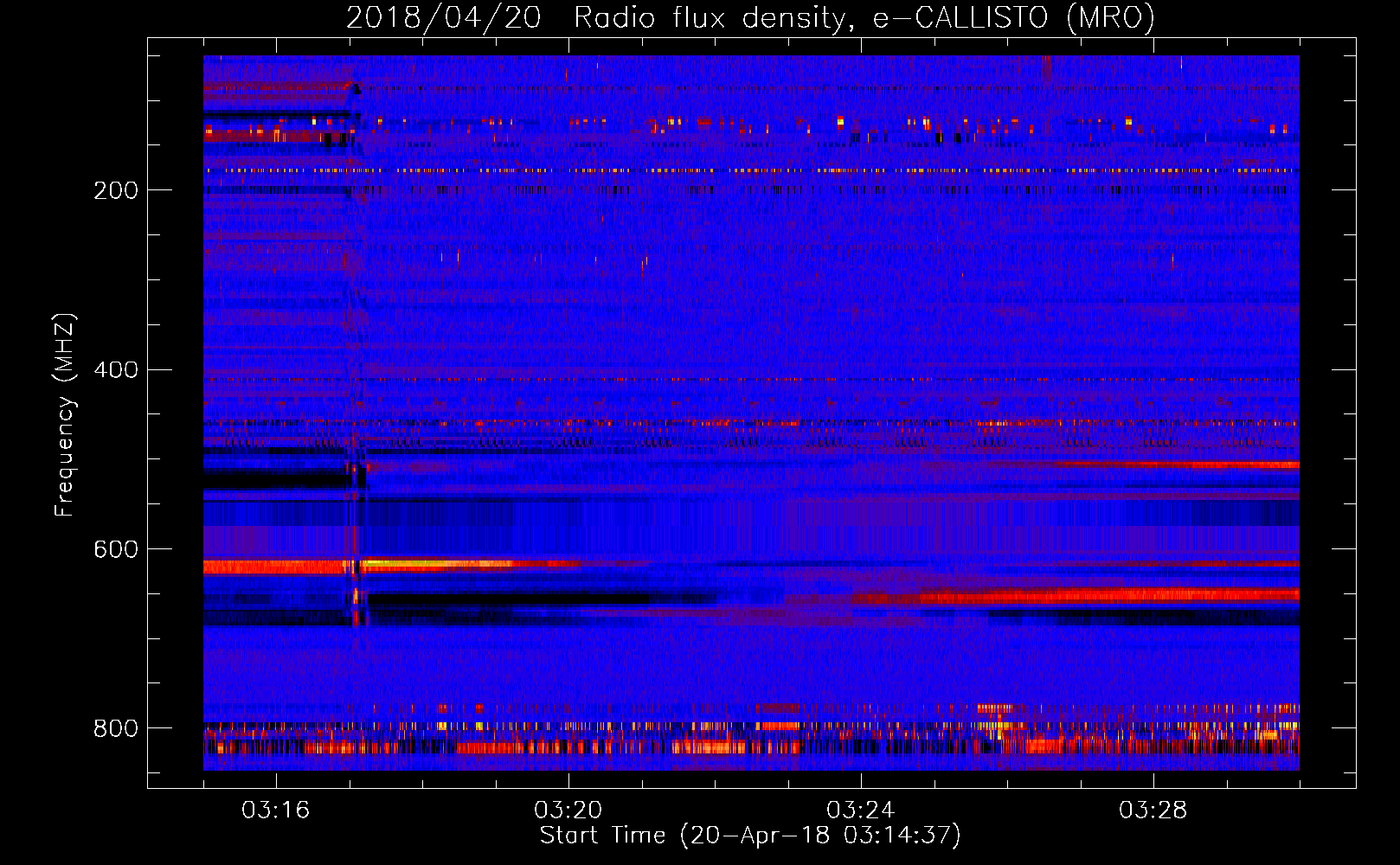Click the 'Frequency (MHZ)' axis label
The image size is (1400, 865).
64,414
